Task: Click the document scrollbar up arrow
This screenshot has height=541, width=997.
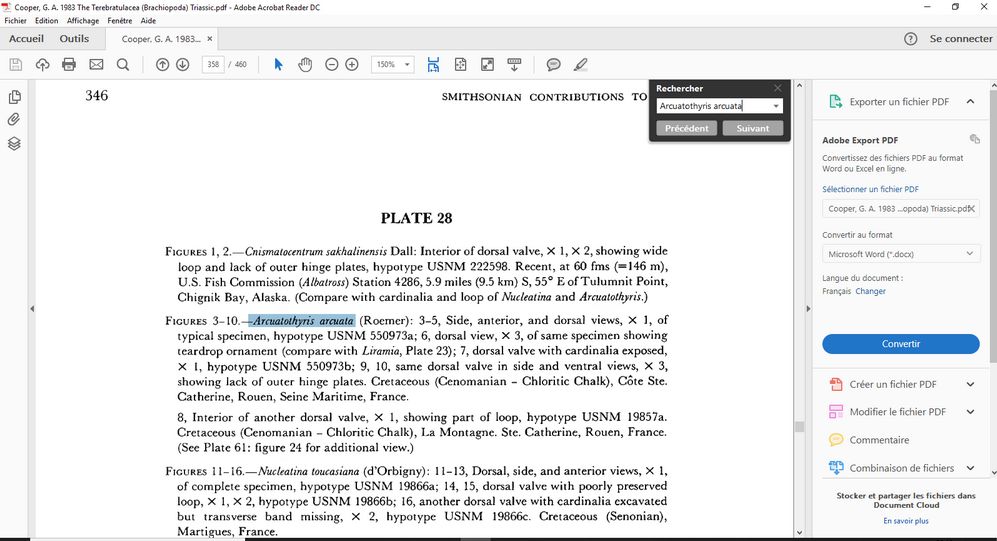Action: pyautogui.click(x=799, y=85)
